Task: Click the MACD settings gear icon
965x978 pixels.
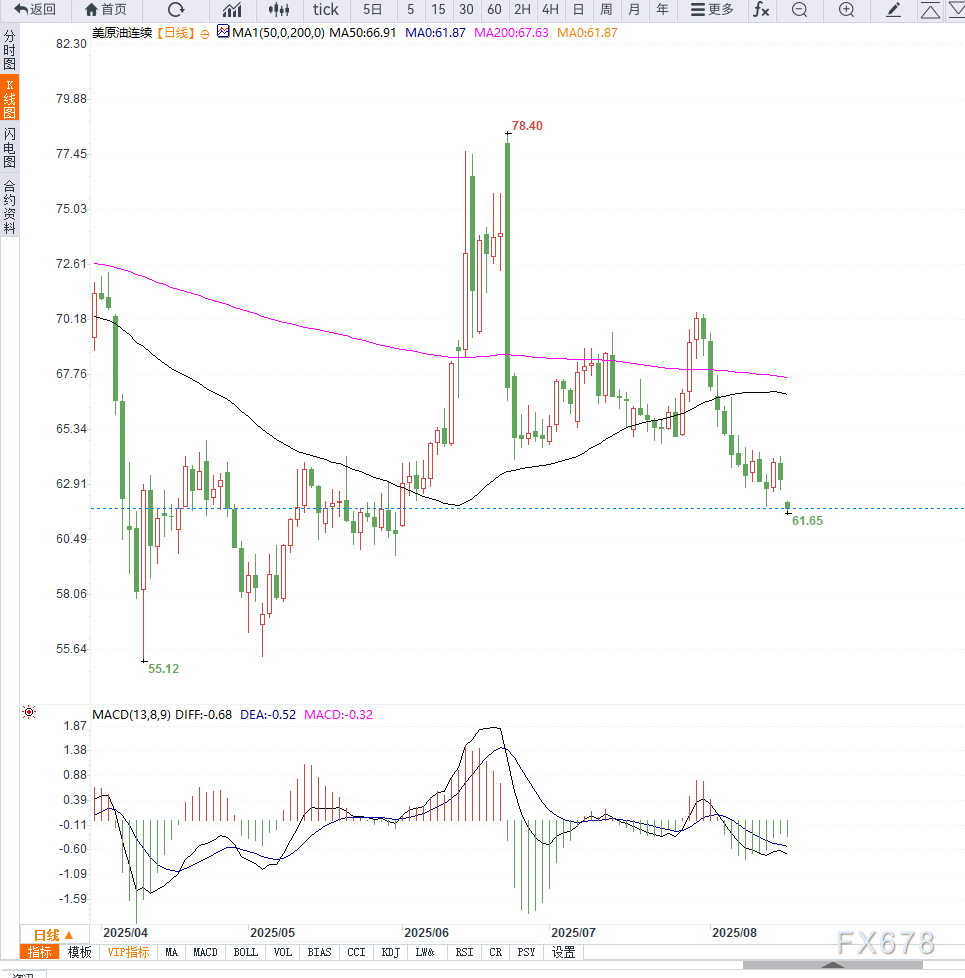Action: (x=29, y=712)
